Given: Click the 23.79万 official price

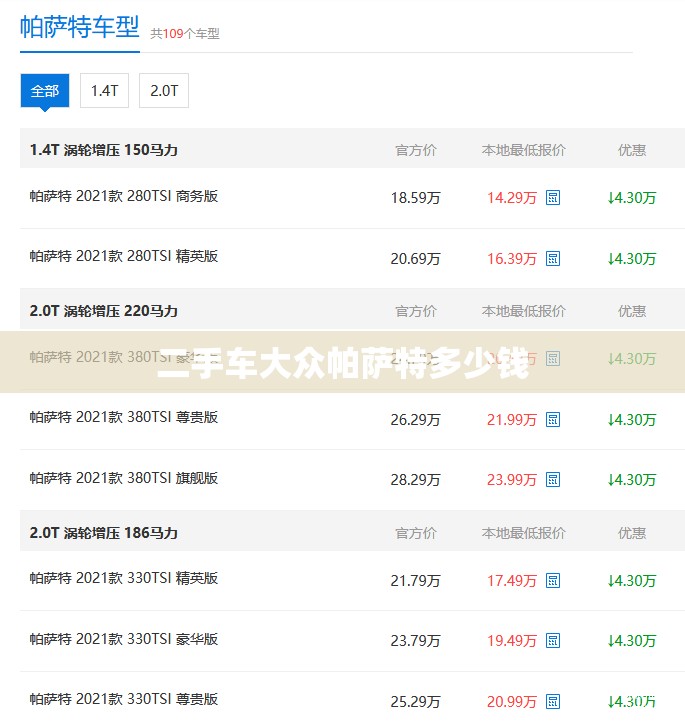Looking at the screenshot, I should click(x=415, y=640).
